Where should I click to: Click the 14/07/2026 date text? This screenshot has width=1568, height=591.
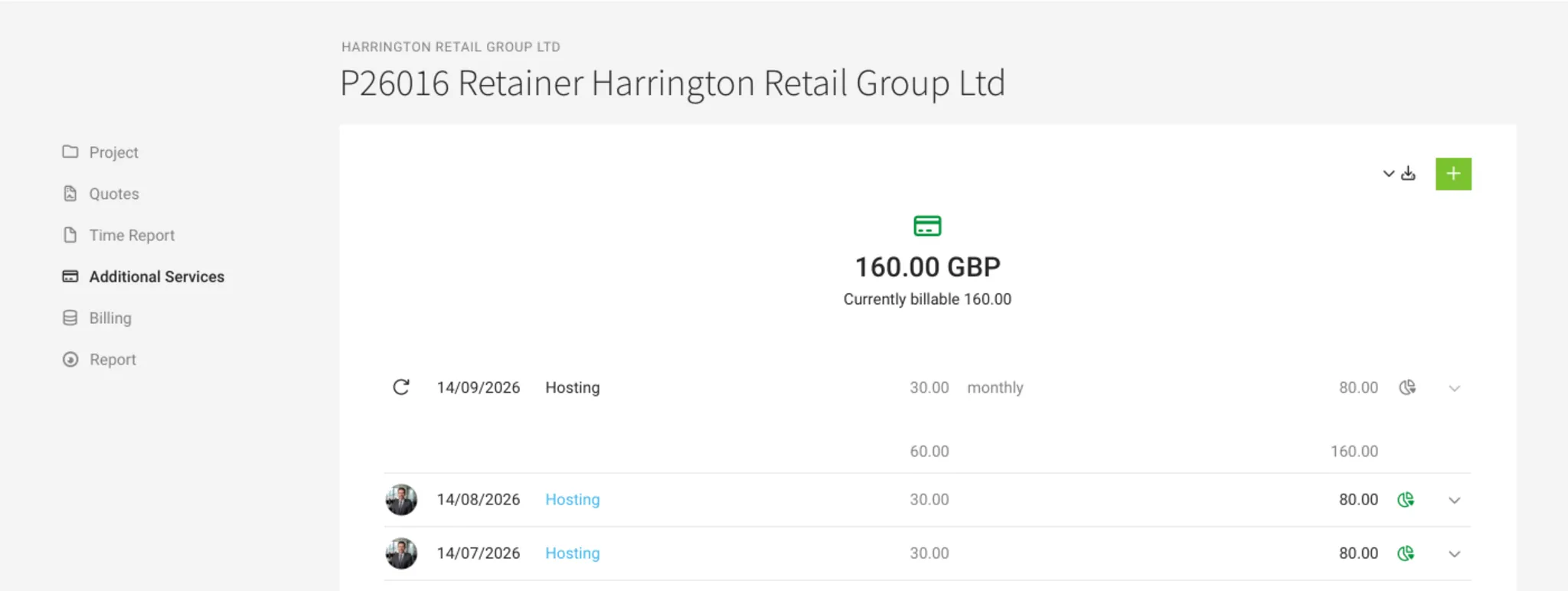[x=479, y=553]
